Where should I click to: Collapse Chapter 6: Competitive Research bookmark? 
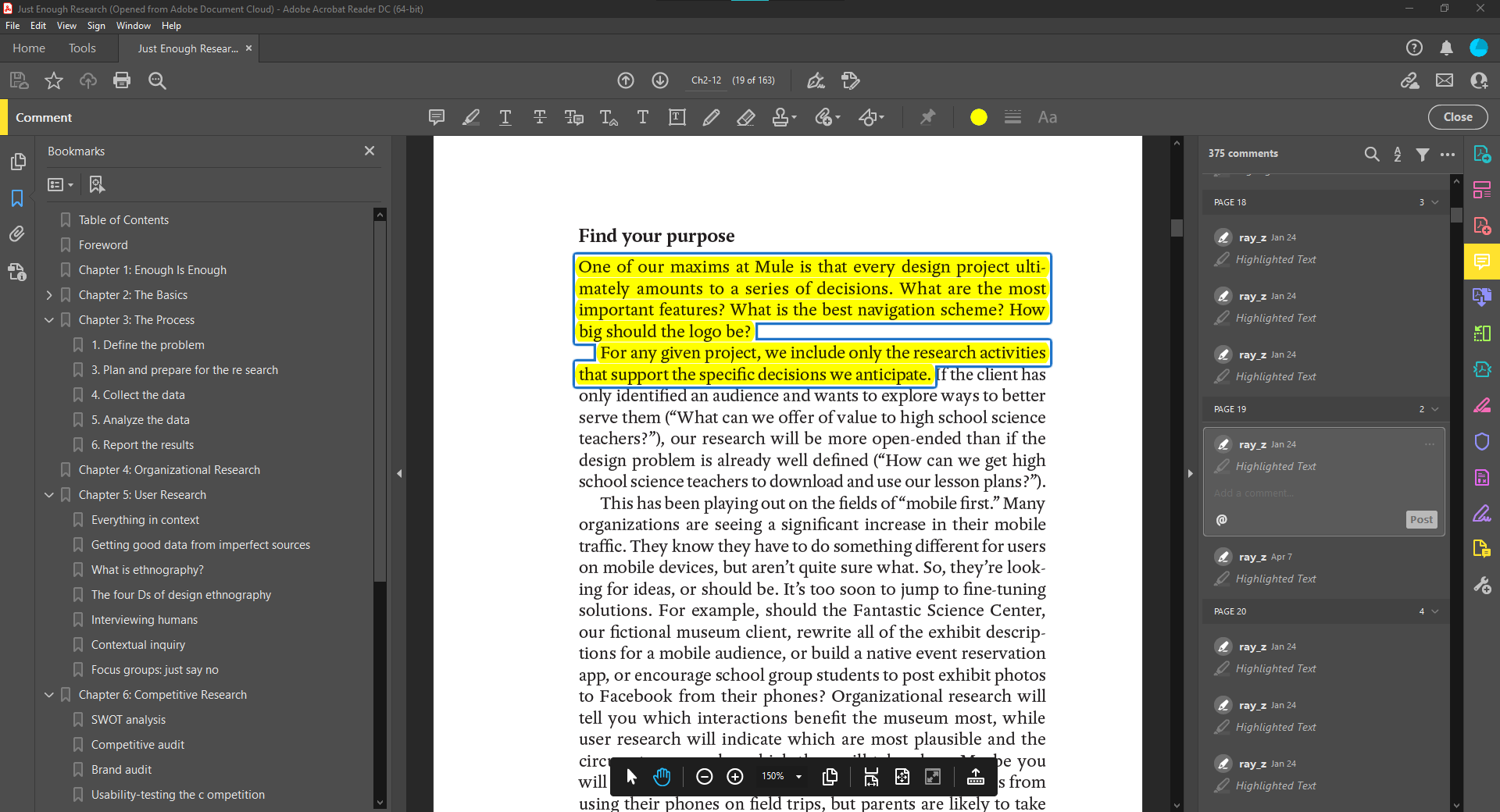pos(49,695)
